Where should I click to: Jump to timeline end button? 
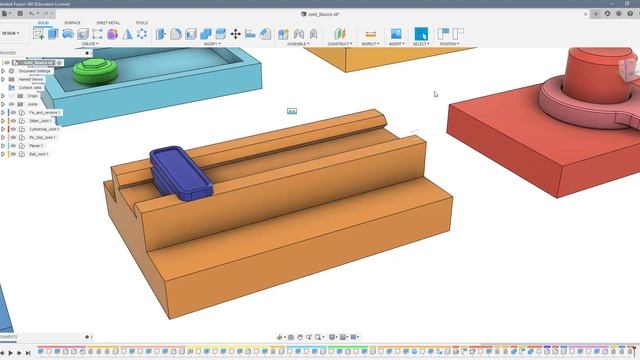tap(28, 353)
